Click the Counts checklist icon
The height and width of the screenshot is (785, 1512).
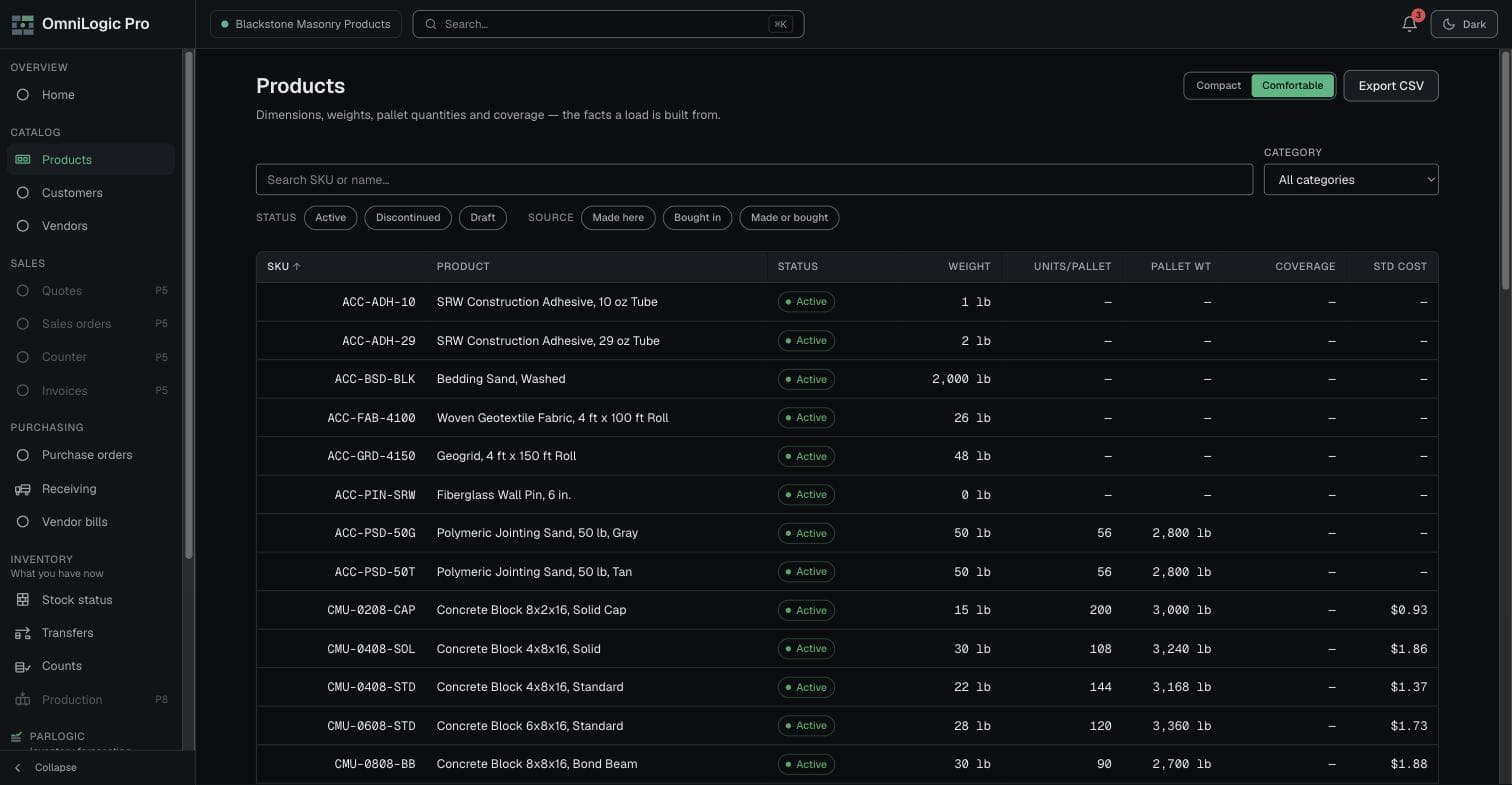click(x=23, y=666)
